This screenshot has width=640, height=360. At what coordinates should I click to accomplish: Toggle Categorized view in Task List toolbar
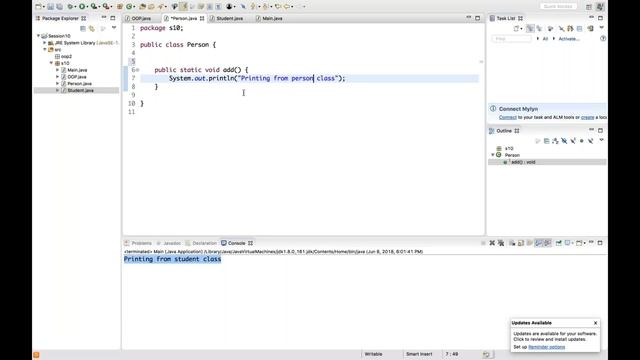tap(530, 29)
